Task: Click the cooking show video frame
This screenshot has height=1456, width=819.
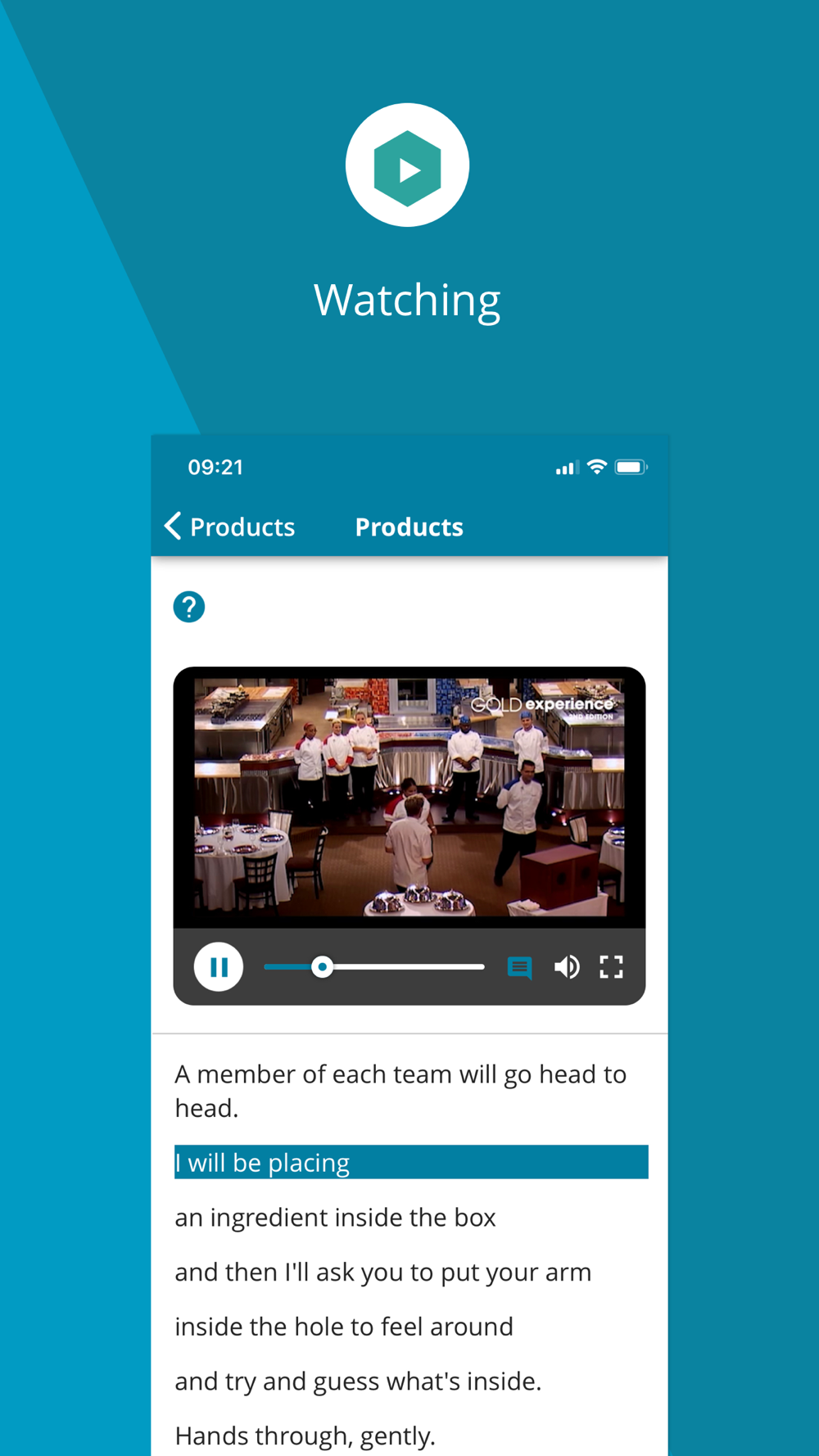Action: [409, 798]
